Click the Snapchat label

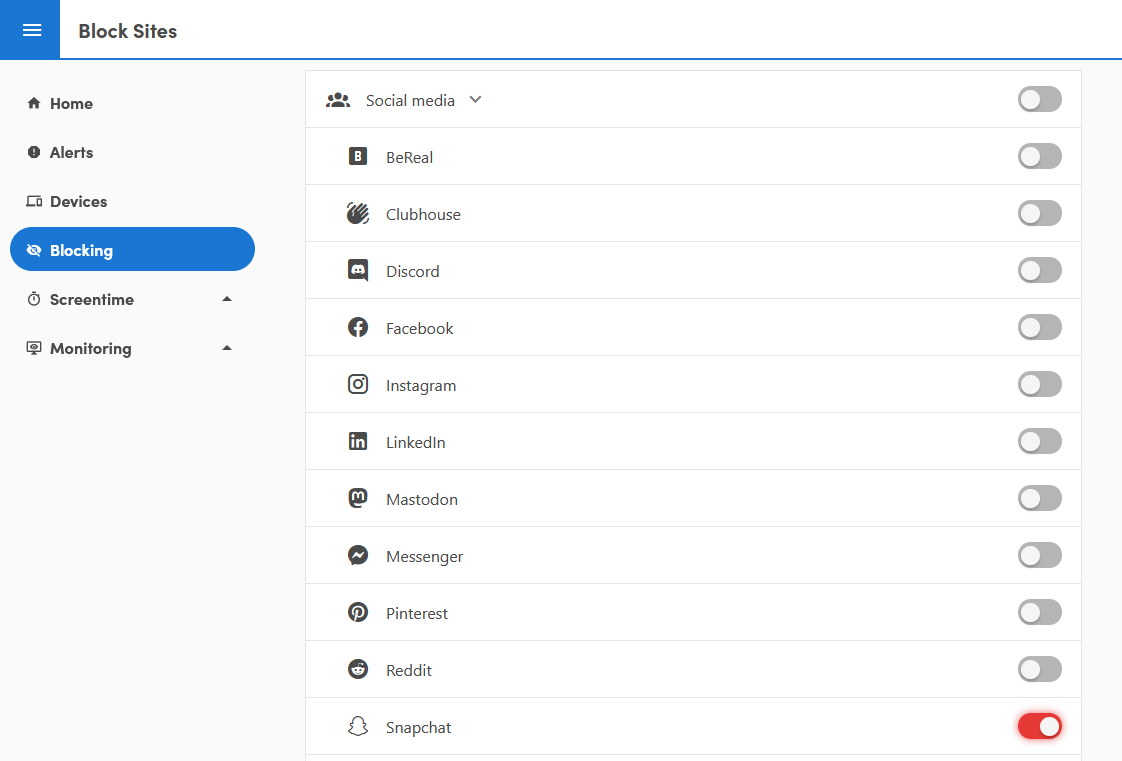[x=418, y=727]
